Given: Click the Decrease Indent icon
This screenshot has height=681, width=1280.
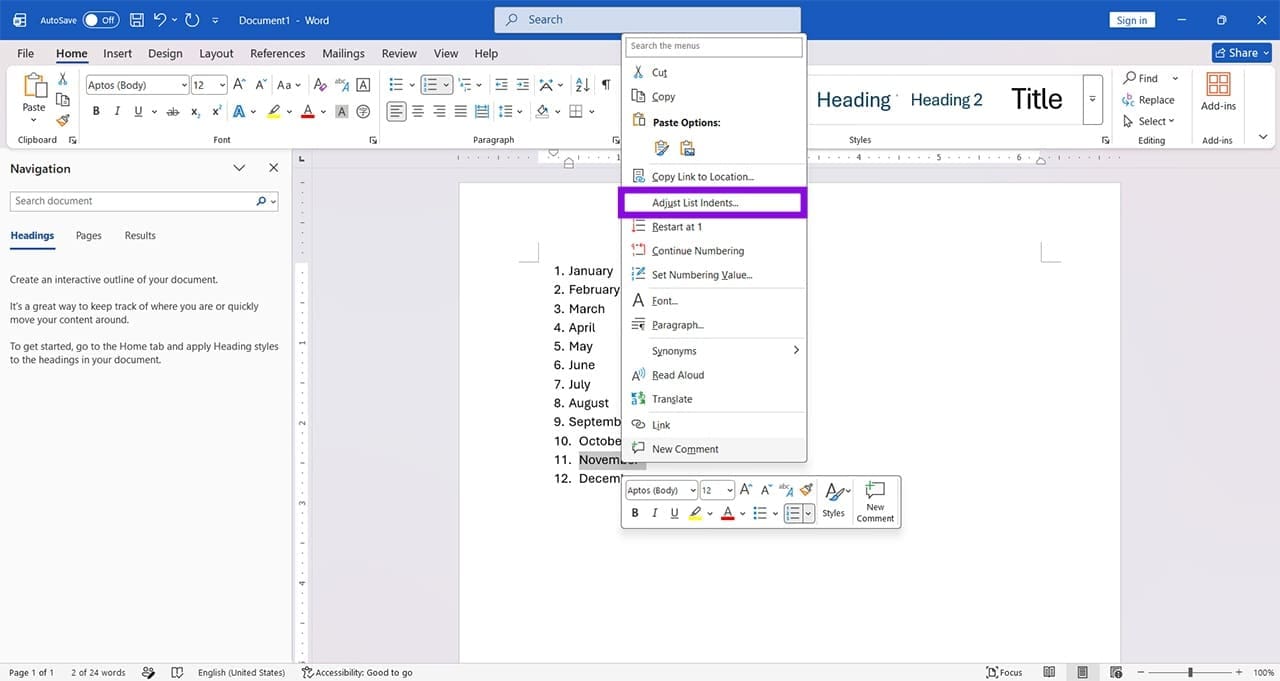Looking at the screenshot, I should click(x=499, y=85).
